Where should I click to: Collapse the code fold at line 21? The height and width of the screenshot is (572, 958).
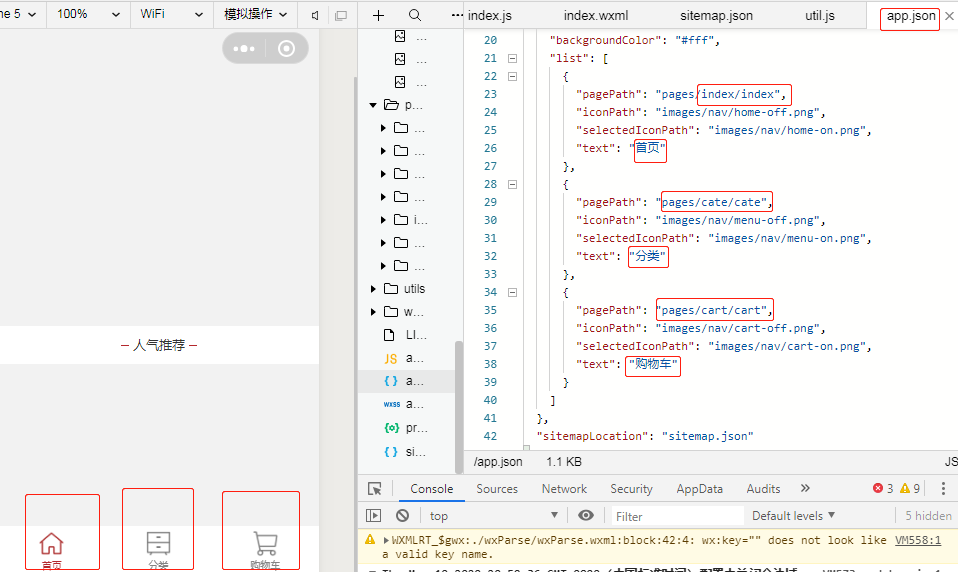point(513,59)
